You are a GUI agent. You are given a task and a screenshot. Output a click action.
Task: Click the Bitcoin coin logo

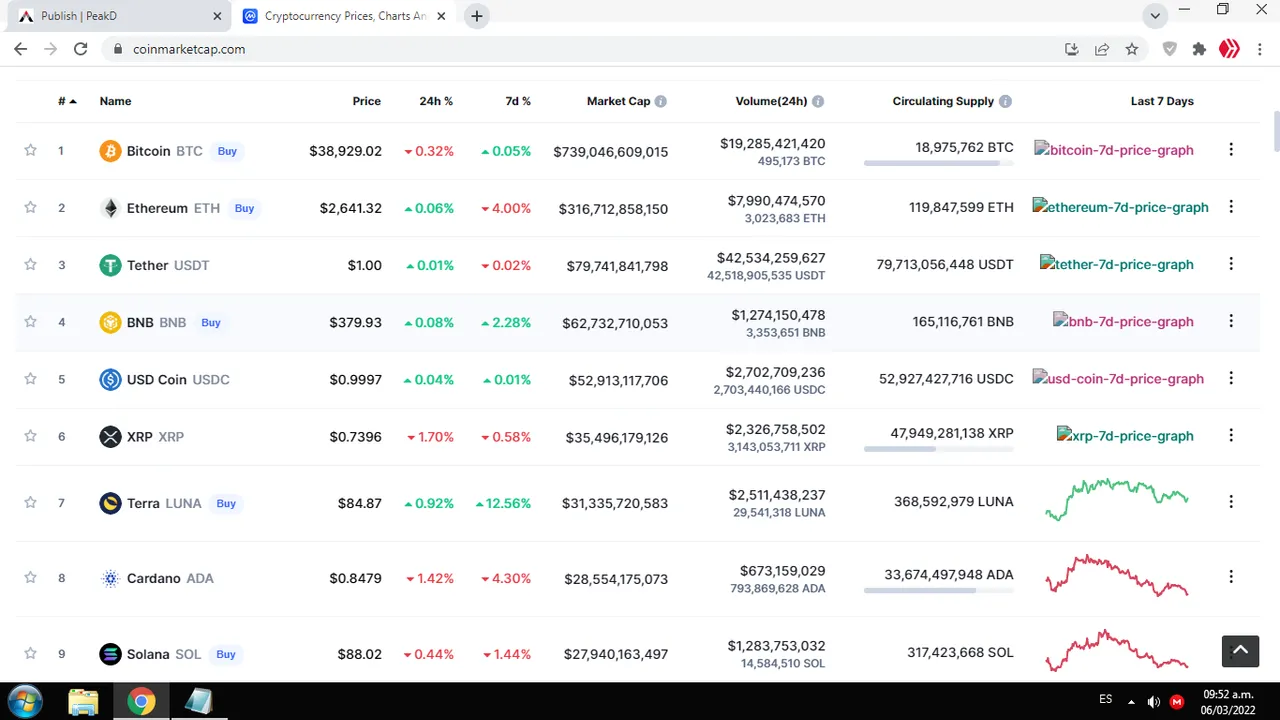pyautogui.click(x=110, y=151)
